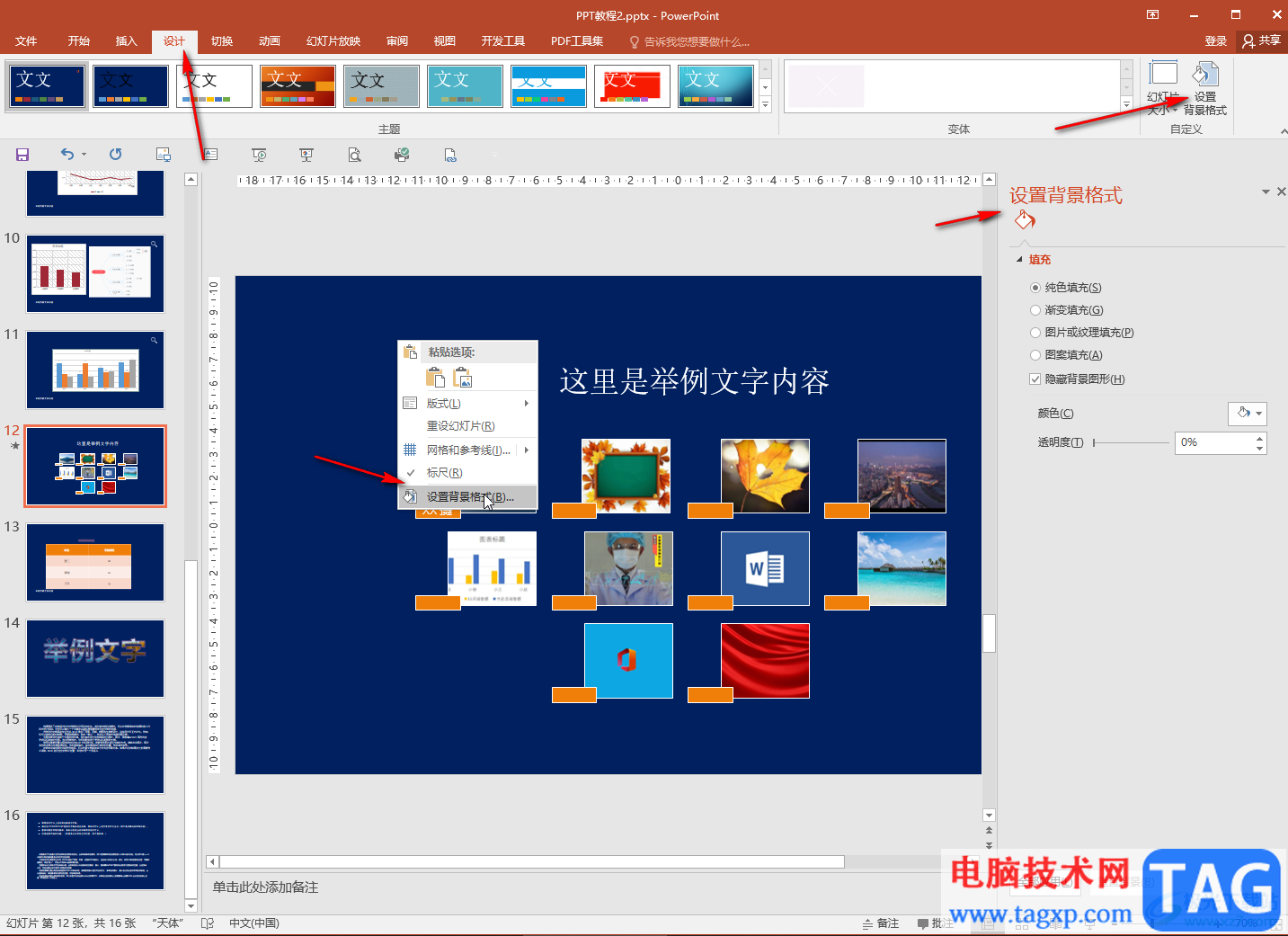Select the red block theme thumbnail
The image size is (1288, 936).
(x=632, y=85)
